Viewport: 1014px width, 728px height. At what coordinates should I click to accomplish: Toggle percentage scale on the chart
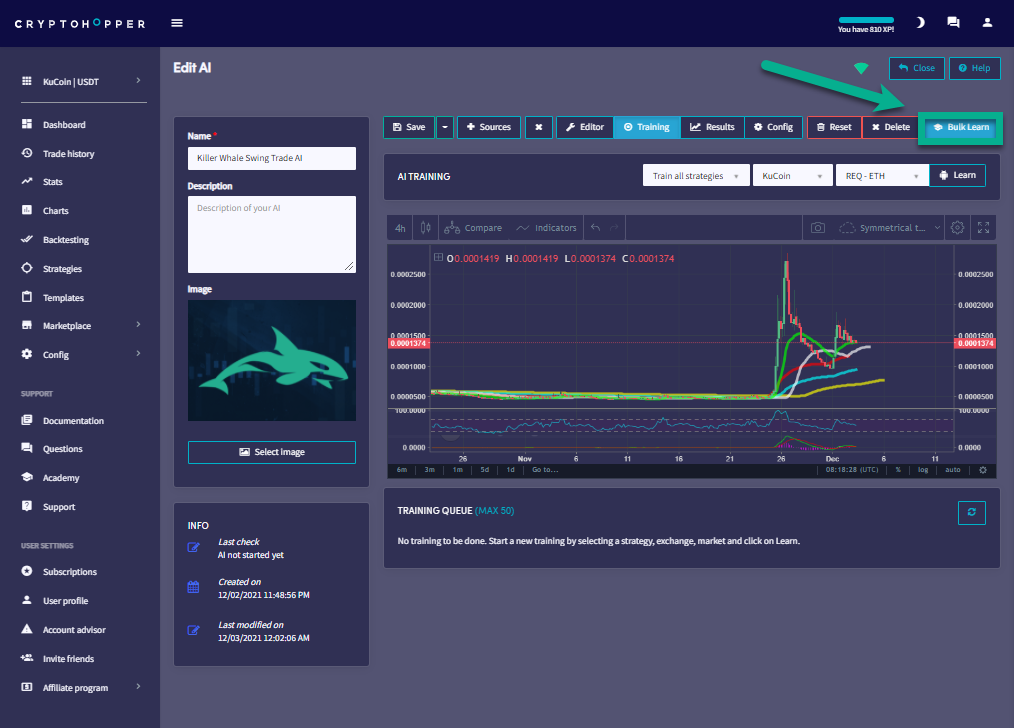(x=898, y=470)
